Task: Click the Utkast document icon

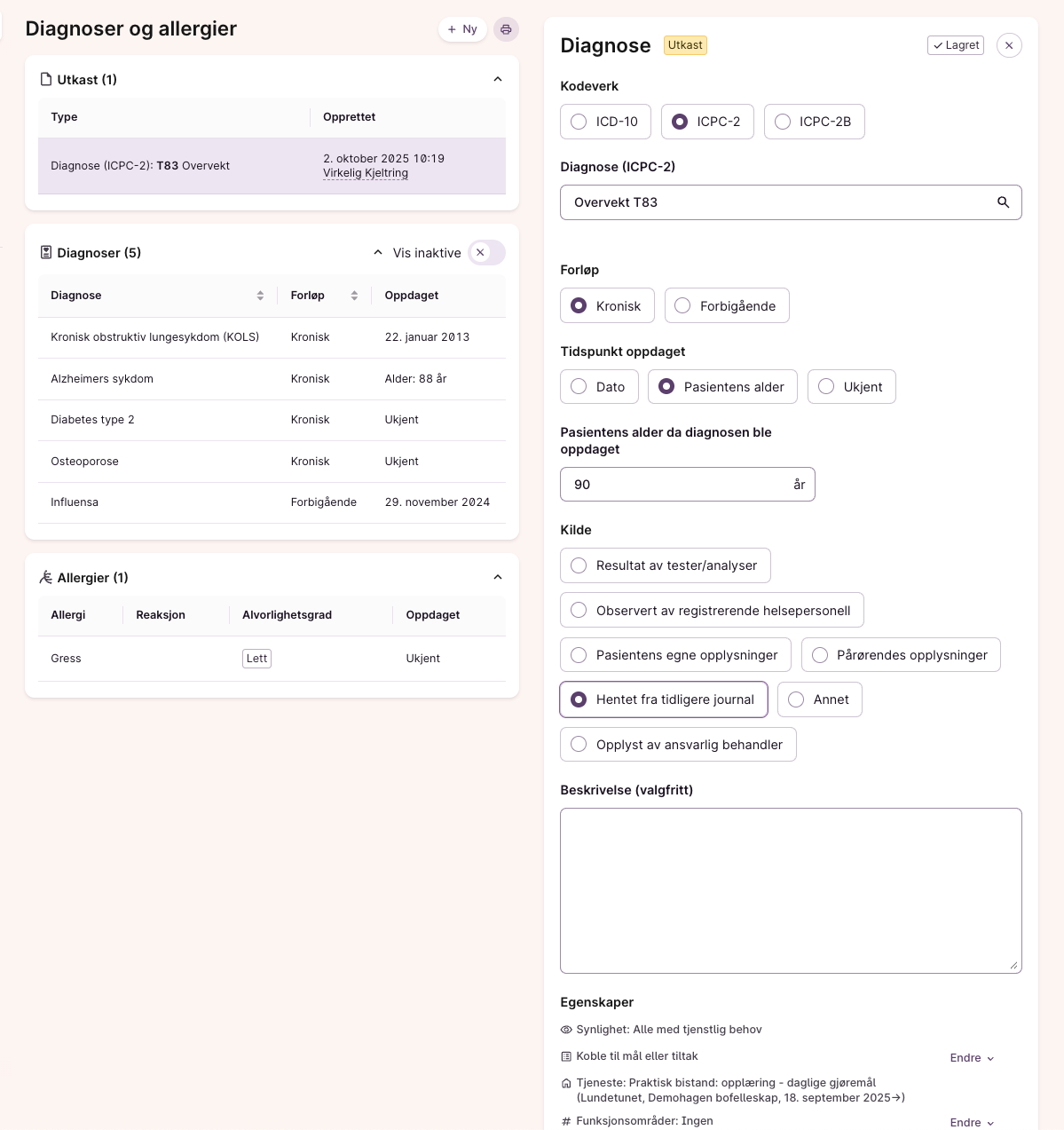Action: (x=46, y=80)
